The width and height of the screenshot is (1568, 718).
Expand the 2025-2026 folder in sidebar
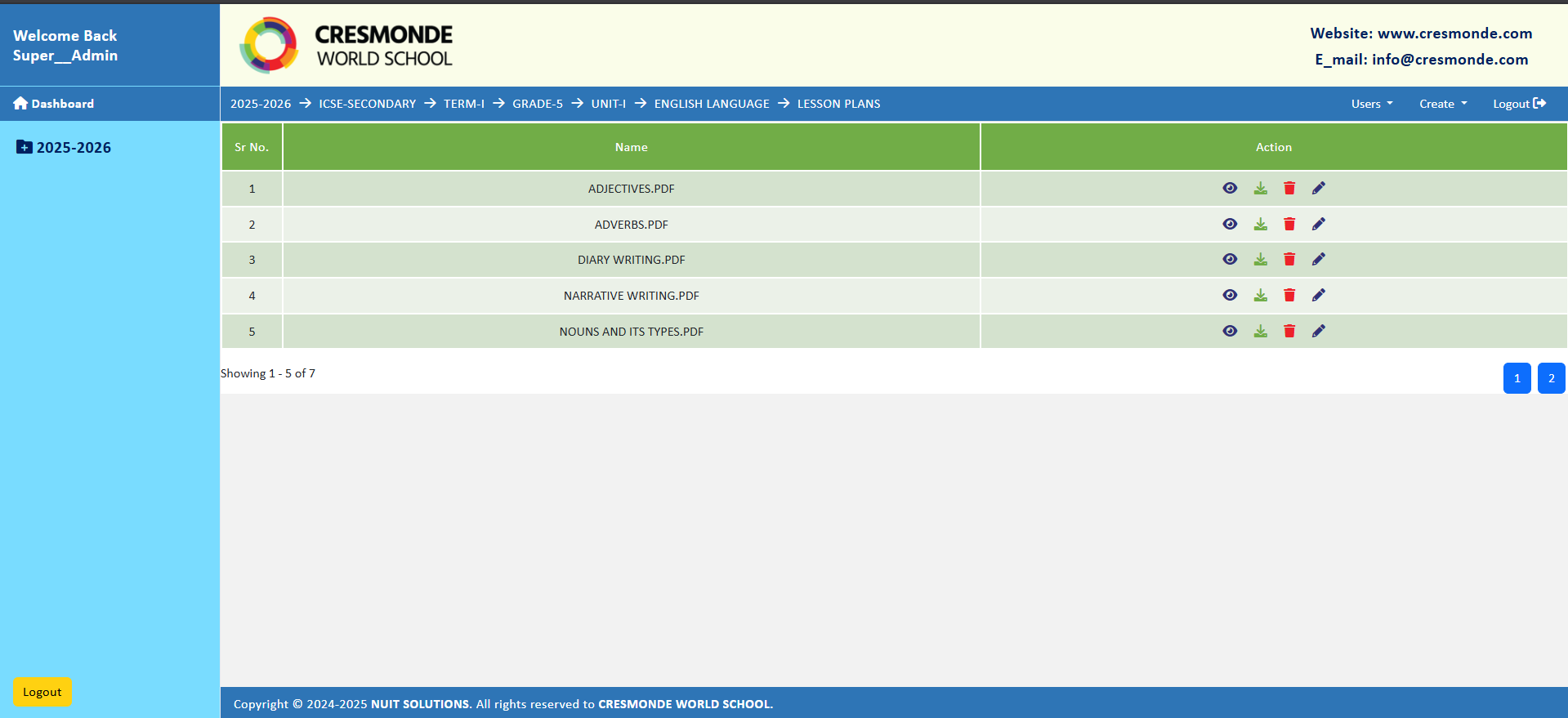[x=25, y=148]
